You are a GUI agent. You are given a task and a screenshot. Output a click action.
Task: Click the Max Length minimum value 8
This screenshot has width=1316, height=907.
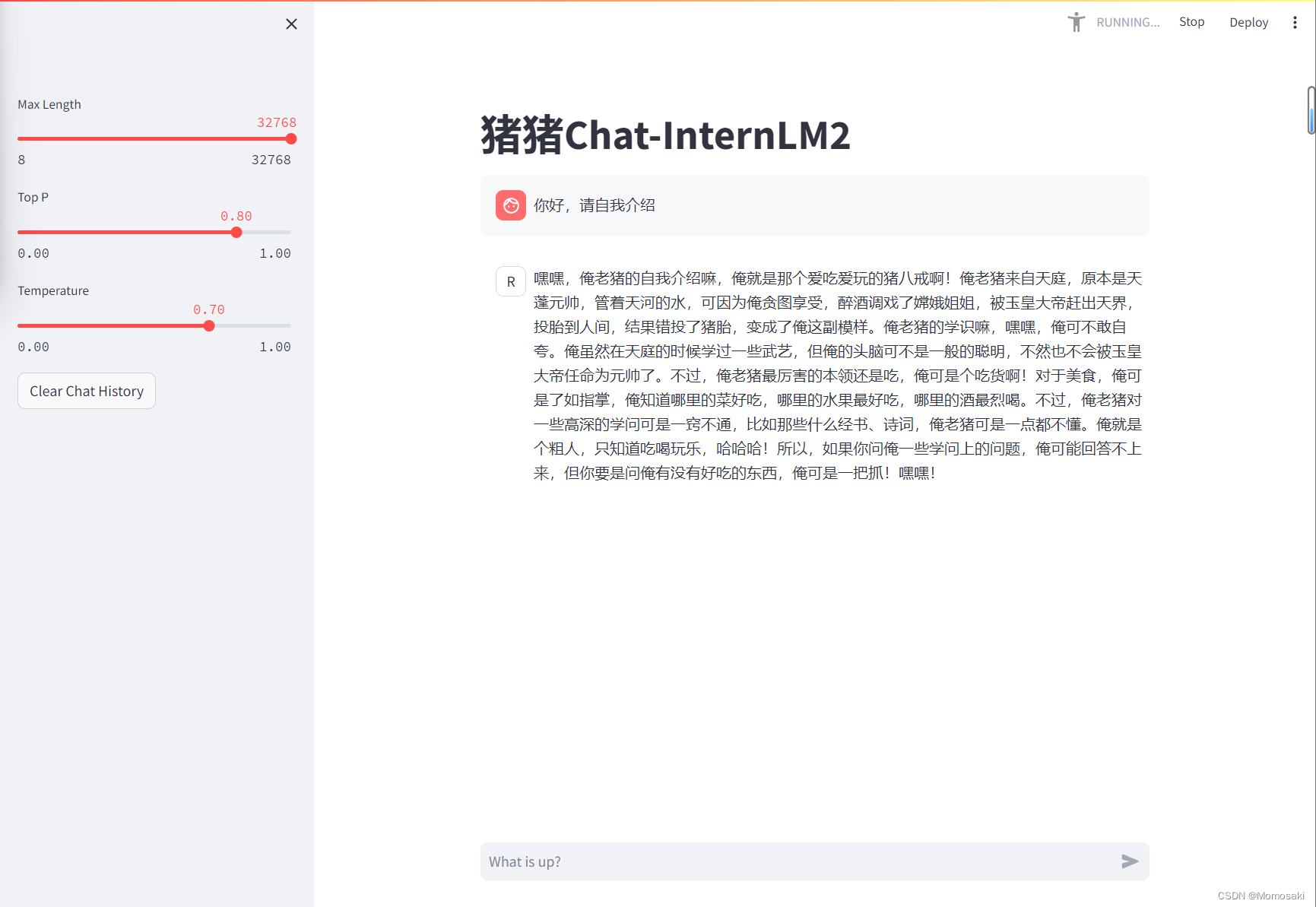(x=21, y=160)
